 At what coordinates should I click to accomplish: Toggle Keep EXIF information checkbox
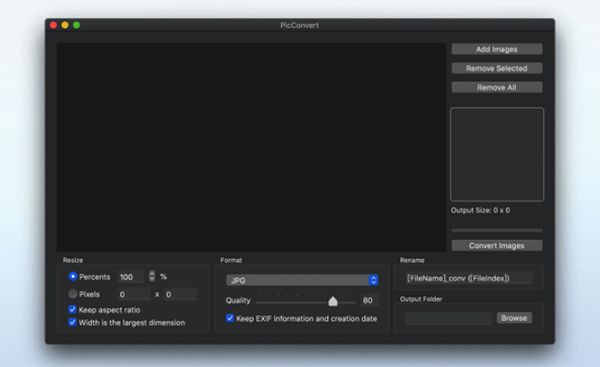(x=230, y=318)
